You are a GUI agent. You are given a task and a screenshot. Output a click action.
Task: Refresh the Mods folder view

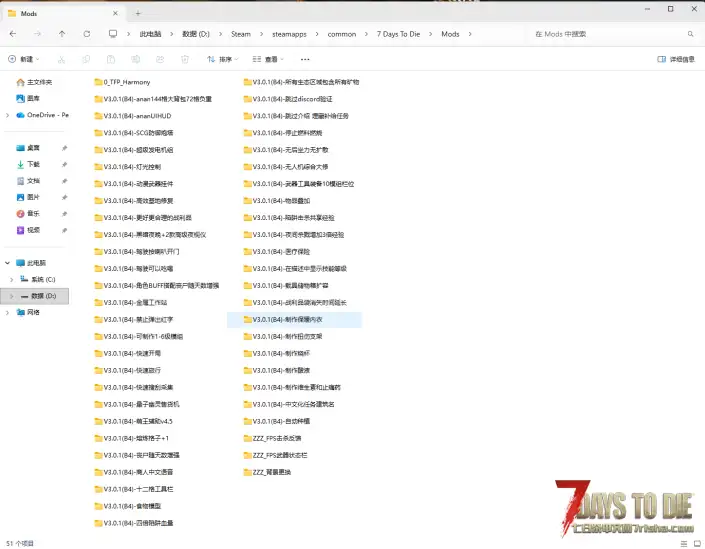(x=87, y=34)
